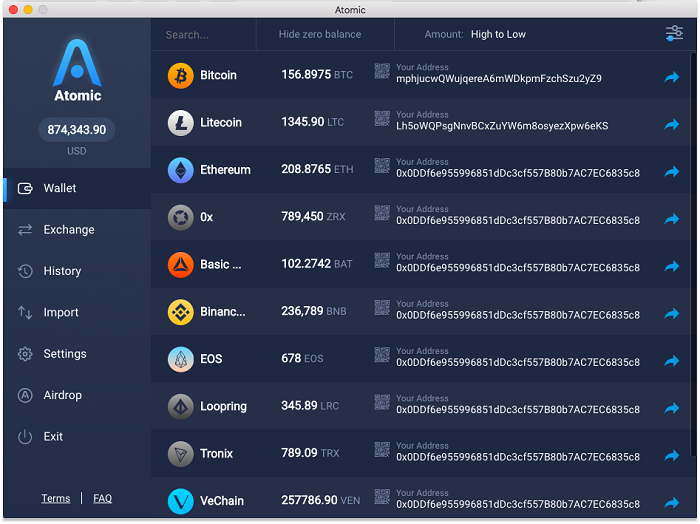
Task: Click the 236,789 BNB balance
Action: [314, 311]
